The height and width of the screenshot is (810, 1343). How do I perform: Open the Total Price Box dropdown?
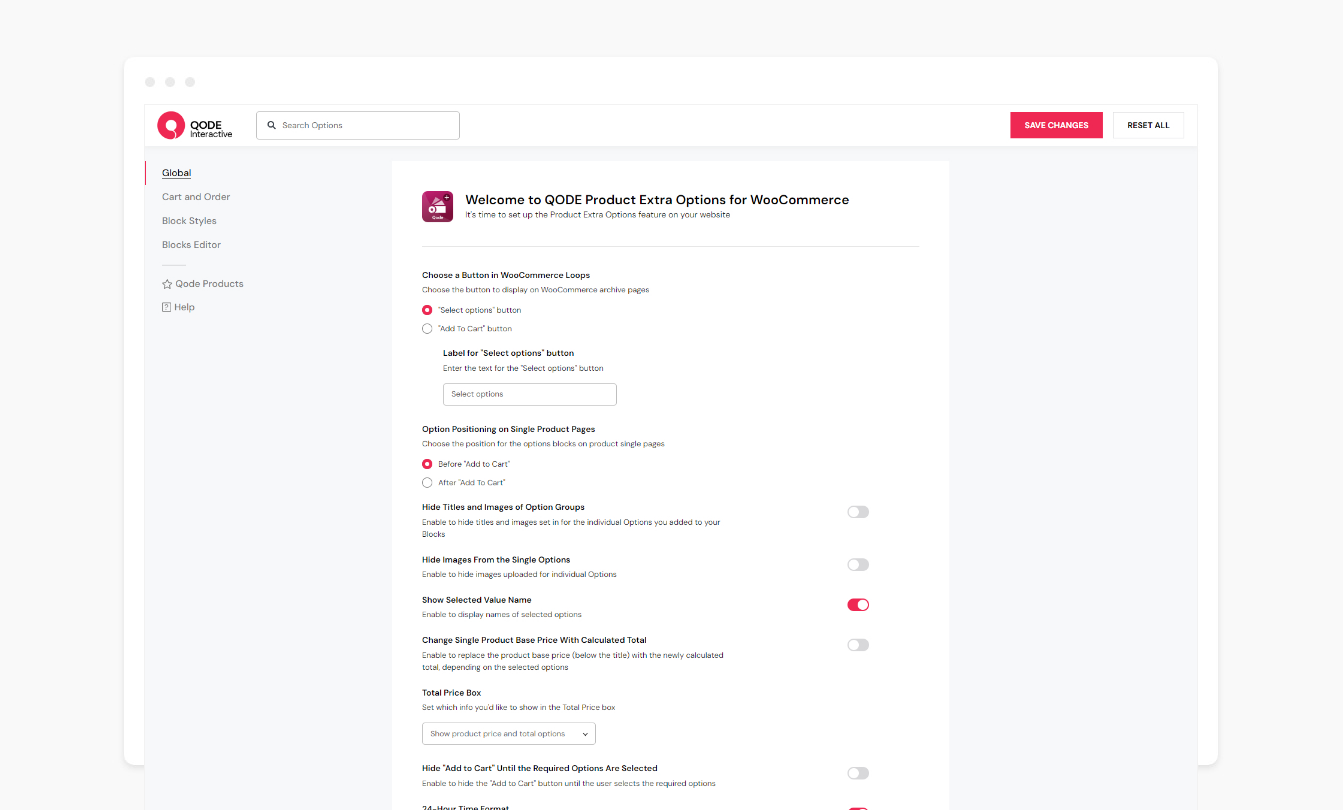[x=509, y=734]
